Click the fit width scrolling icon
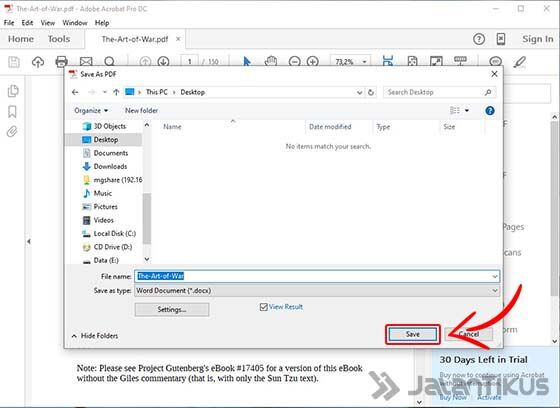The width and height of the screenshot is (560, 408). [x=388, y=61]
